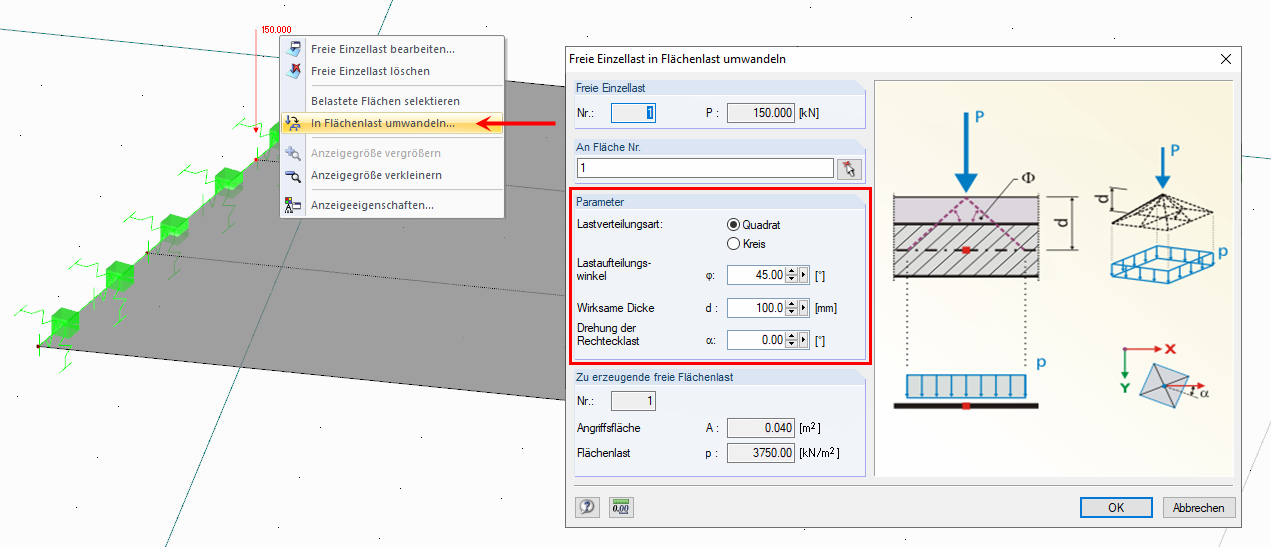Select 'Quadrat' load distribution type
Image resolution: width=1271 pixels, height=547 pixels.
(x=755, y=224)
